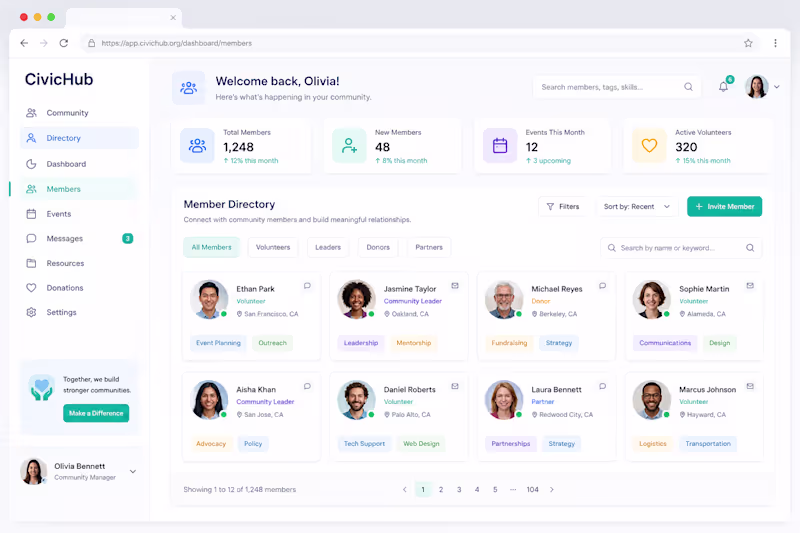
Task: Expand the top-right profile avatar chevron
Action: pyautogui.click(x=777, y=87)
